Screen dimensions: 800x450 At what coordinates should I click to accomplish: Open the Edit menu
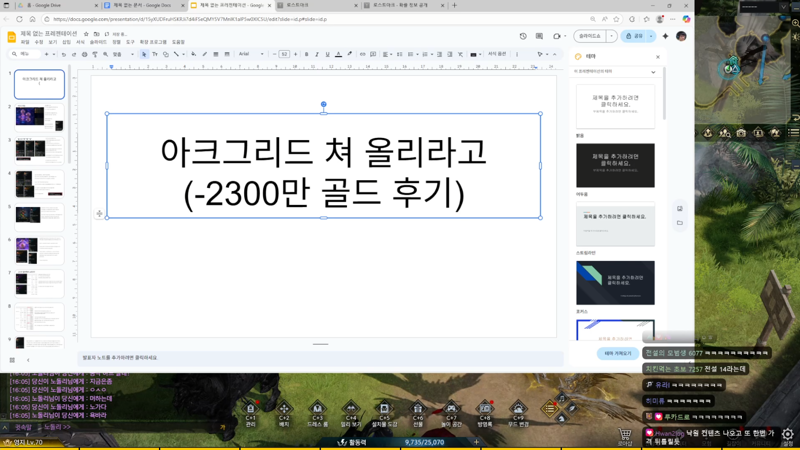pyautogui.click(x=39, y=42)
